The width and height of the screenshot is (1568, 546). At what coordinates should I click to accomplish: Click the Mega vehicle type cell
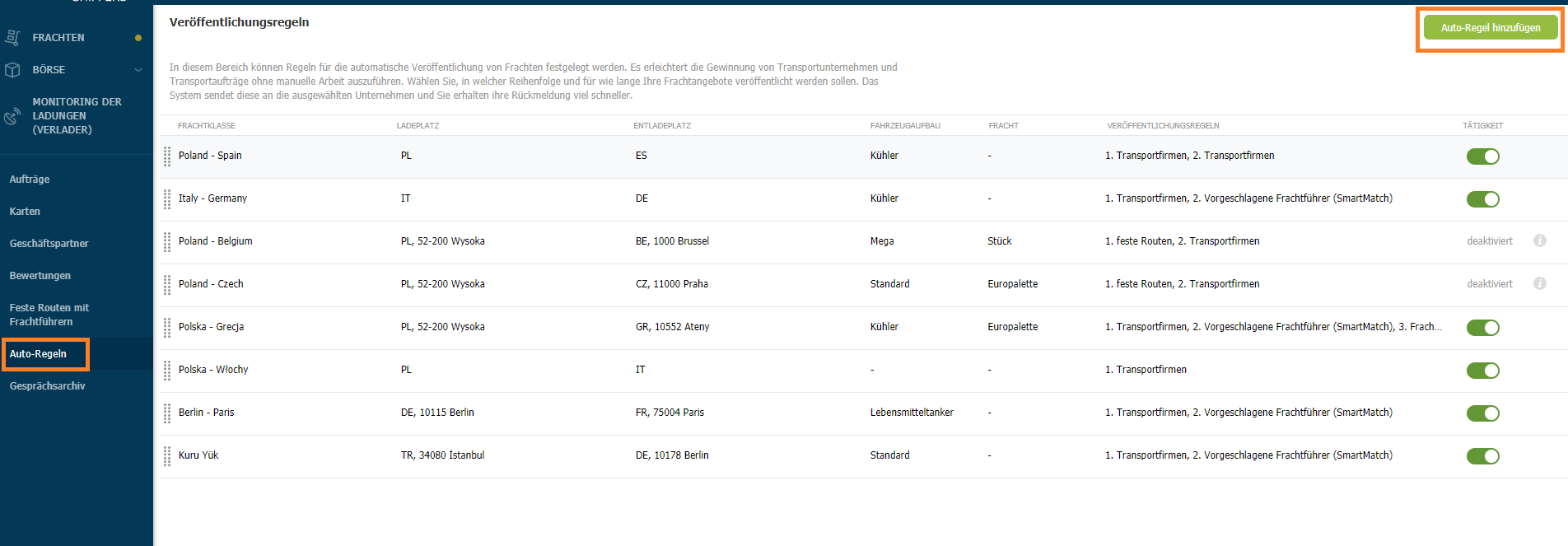point(882,241)
